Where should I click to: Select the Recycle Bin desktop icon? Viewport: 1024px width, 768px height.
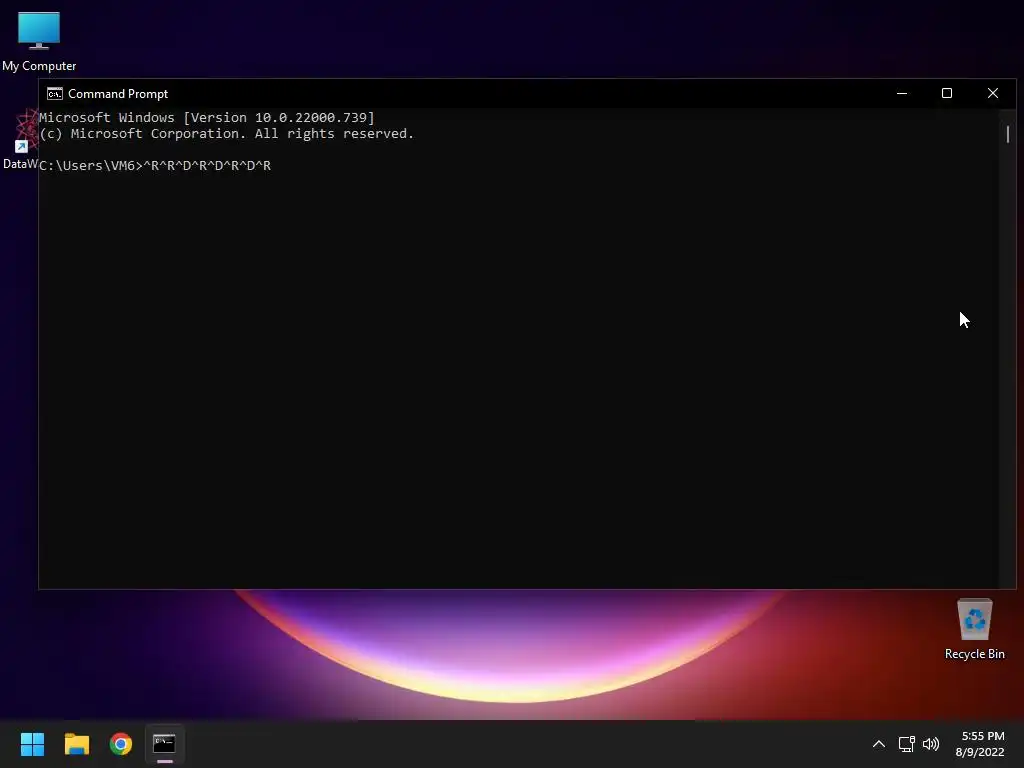[974, 630]
